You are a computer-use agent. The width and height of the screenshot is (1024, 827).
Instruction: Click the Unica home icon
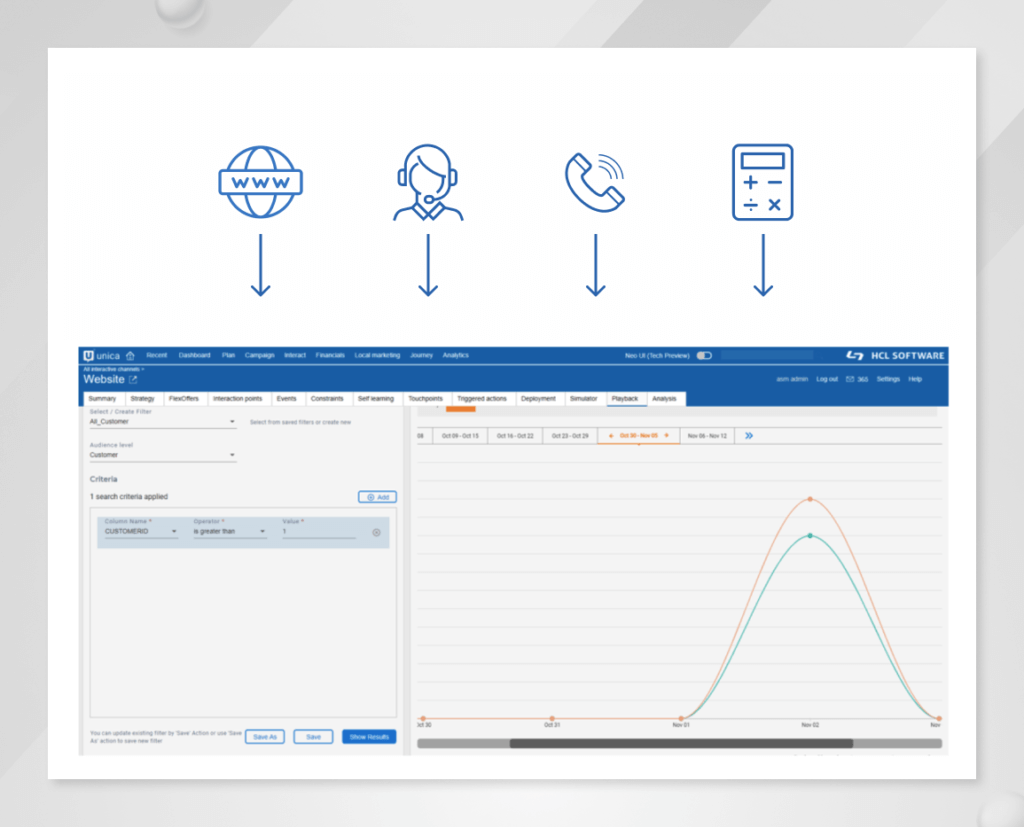[130, 355]
